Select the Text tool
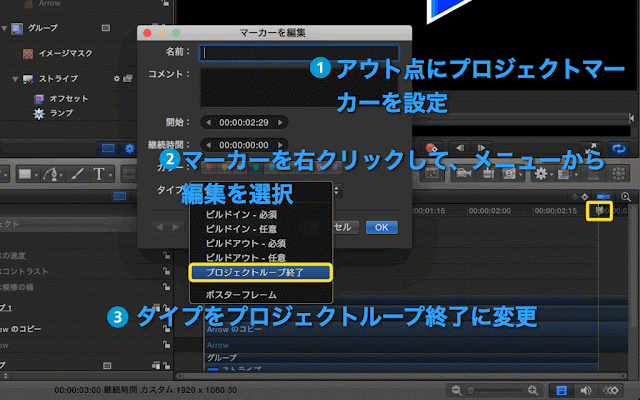The height and width of the screenshot is (400, 640). (98, 174)
